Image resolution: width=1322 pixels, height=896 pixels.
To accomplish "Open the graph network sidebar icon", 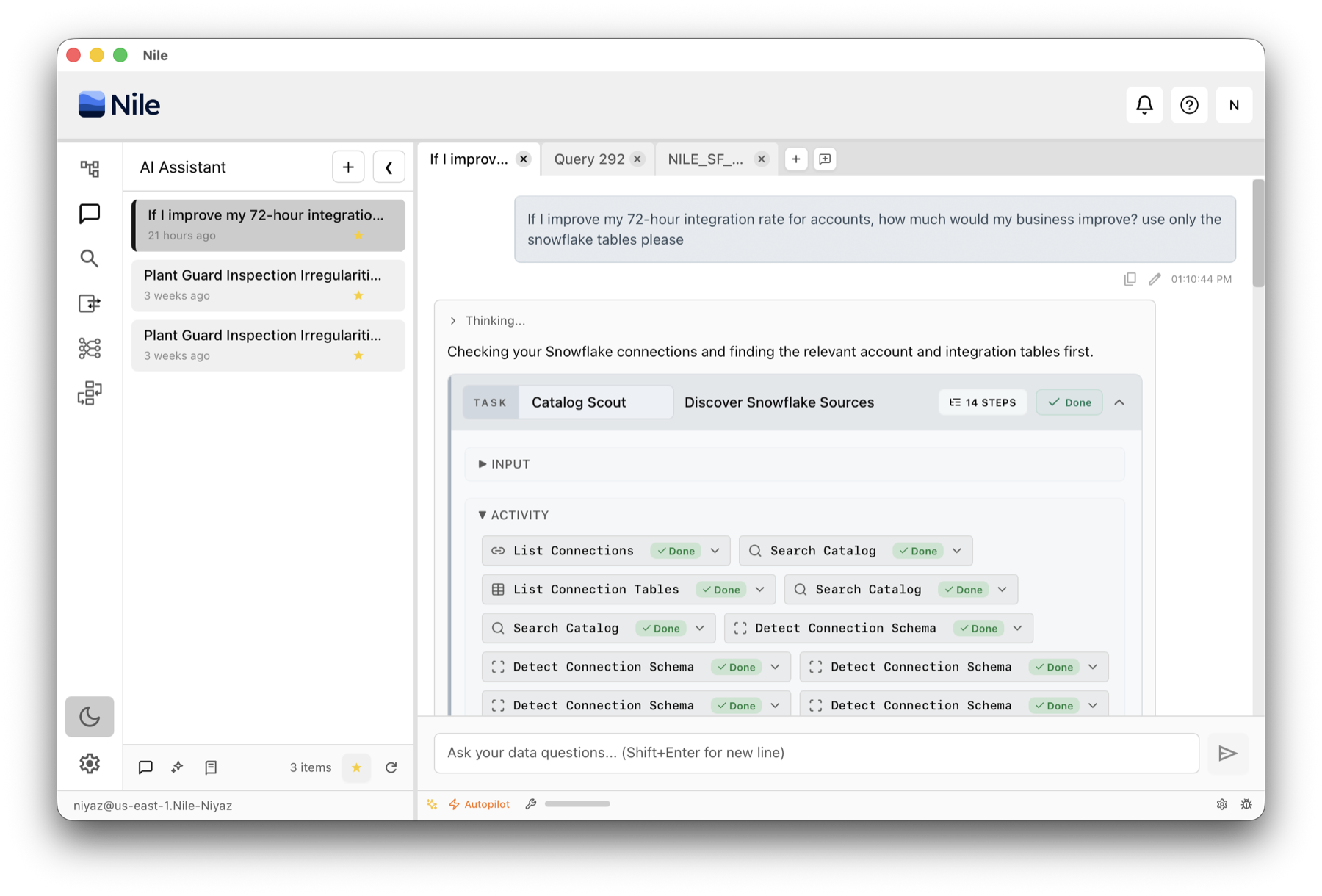I will (x=90, y=348).
